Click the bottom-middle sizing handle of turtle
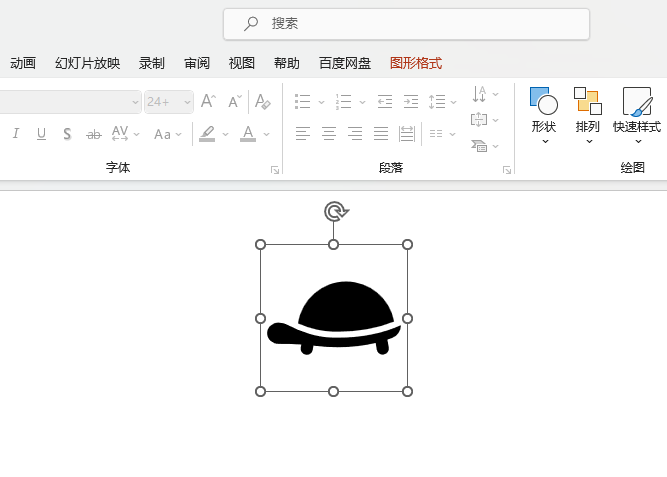The height and width of the screenshot is (477, 667). 334,391
